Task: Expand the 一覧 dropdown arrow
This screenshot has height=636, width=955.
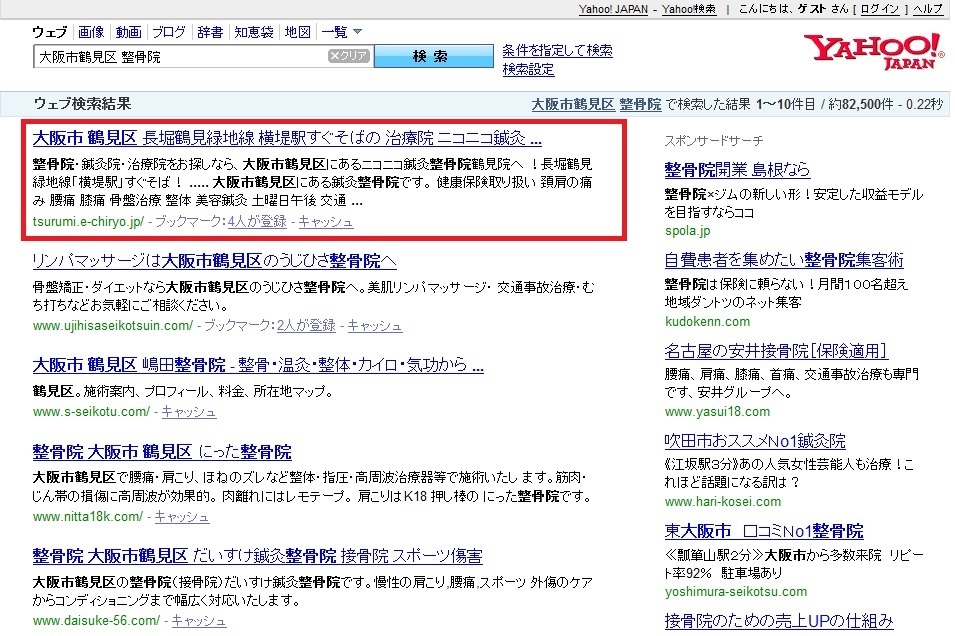Action: [358, 32]
